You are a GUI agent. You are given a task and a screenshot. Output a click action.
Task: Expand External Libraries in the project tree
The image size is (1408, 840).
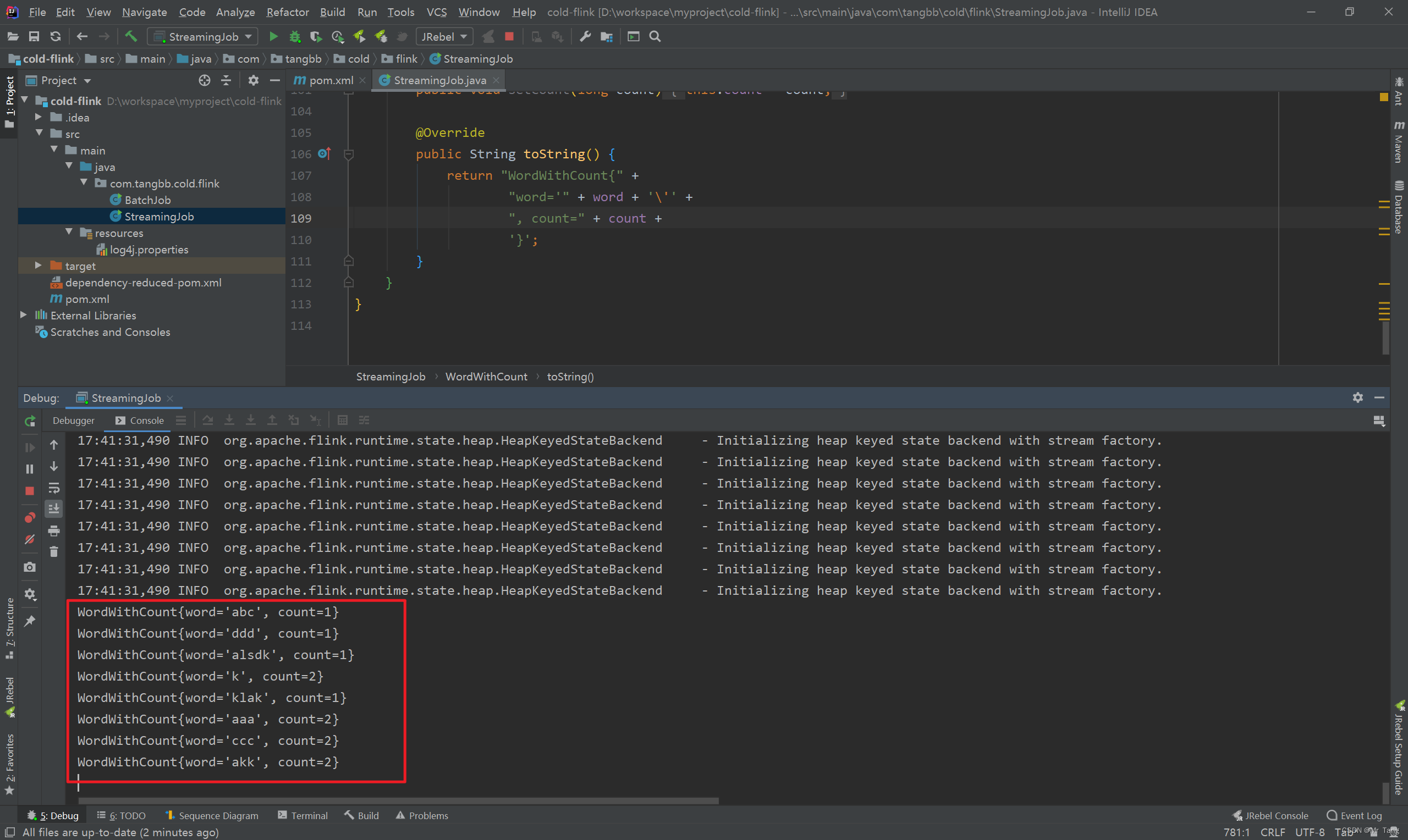(24, 316)
